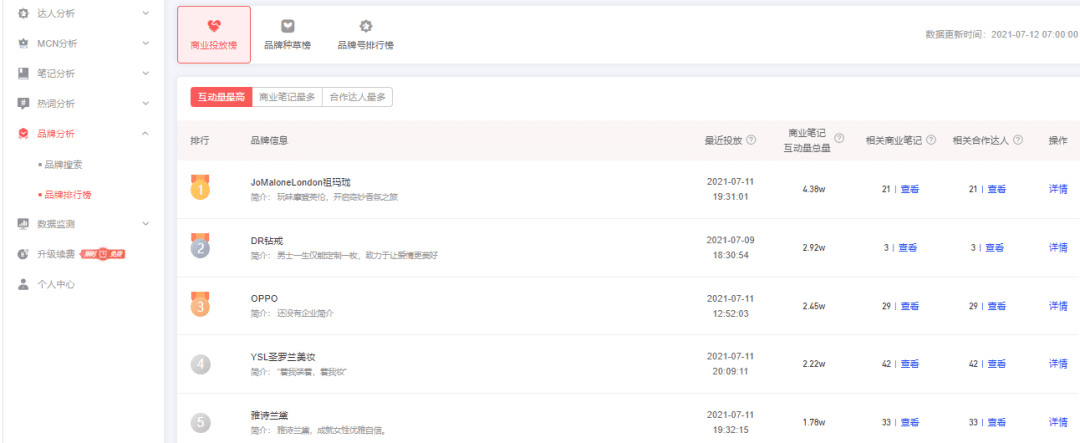Click the MCN分析 sidebar icon
This screenshot has height=443, width=1080.
pyautogui.click(x=23, y=43)
